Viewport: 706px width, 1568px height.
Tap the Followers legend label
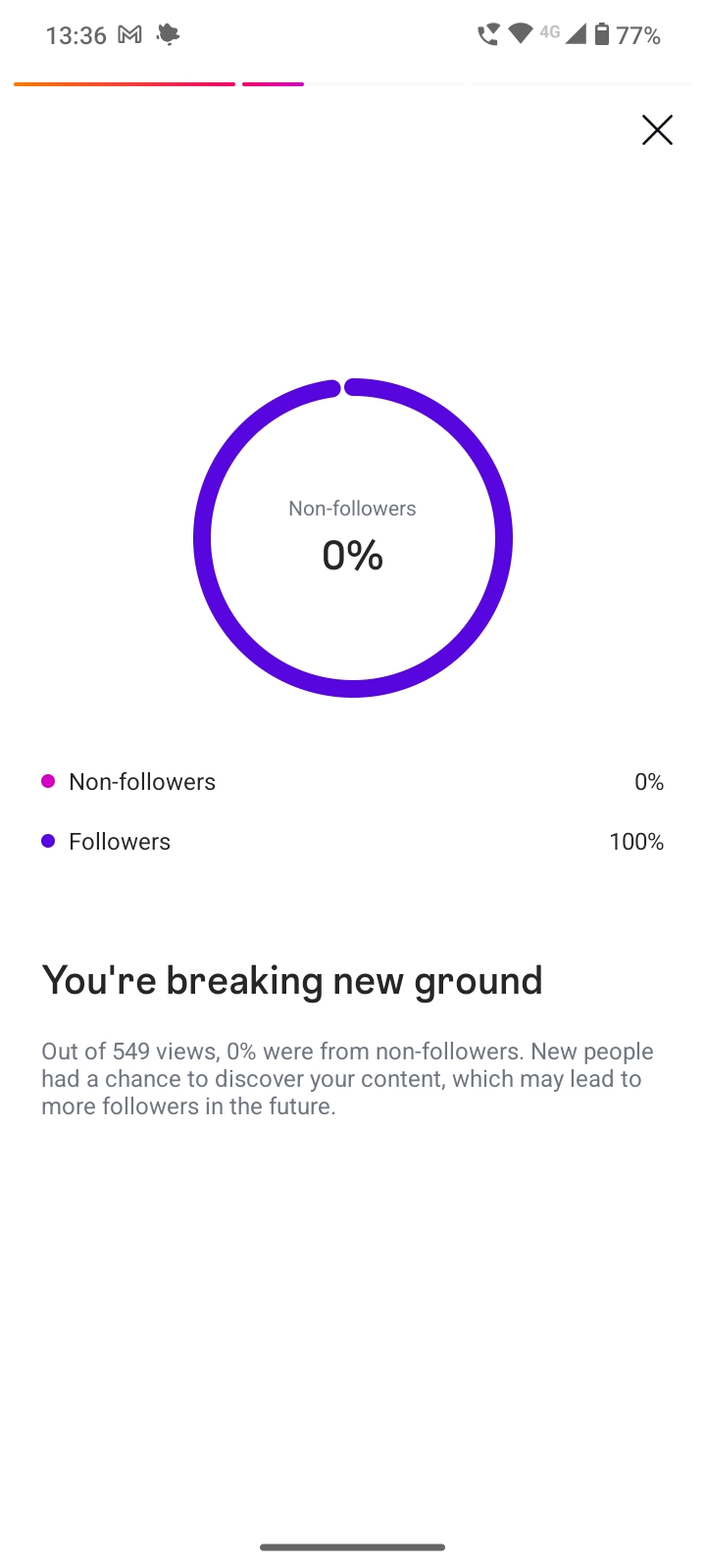tap(120, 842)
